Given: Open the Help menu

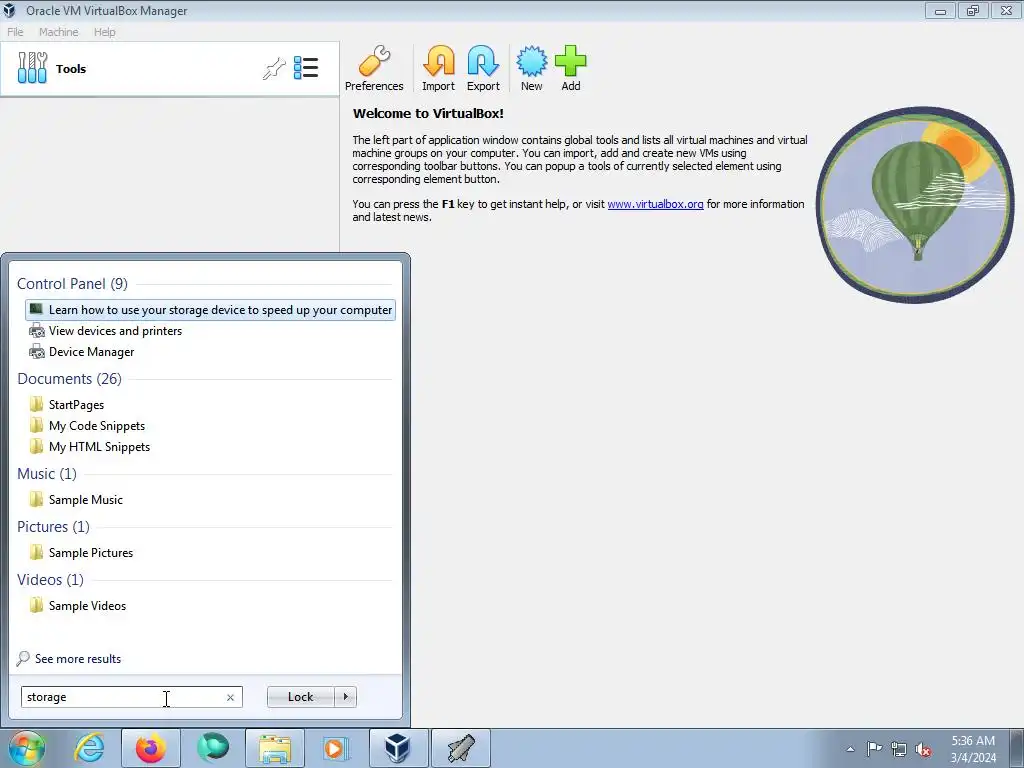Looking at the screenshot, I should [104, 32].
